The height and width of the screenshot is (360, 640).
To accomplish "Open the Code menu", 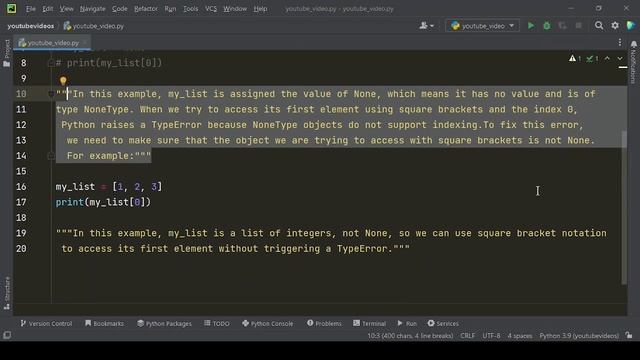I will (119, 9).
